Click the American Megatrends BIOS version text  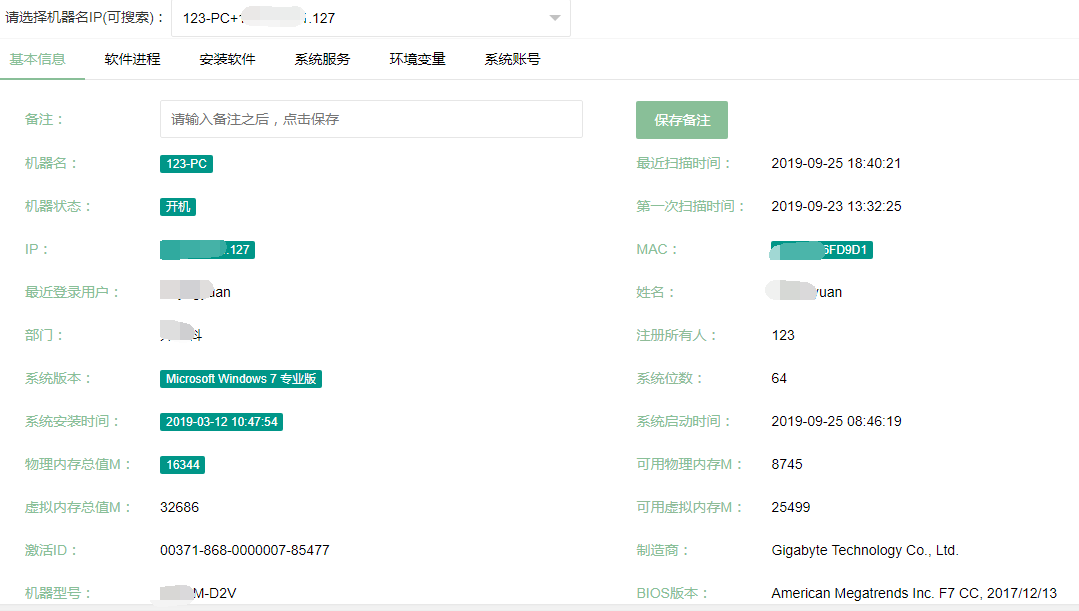click(x=913, y=593)
